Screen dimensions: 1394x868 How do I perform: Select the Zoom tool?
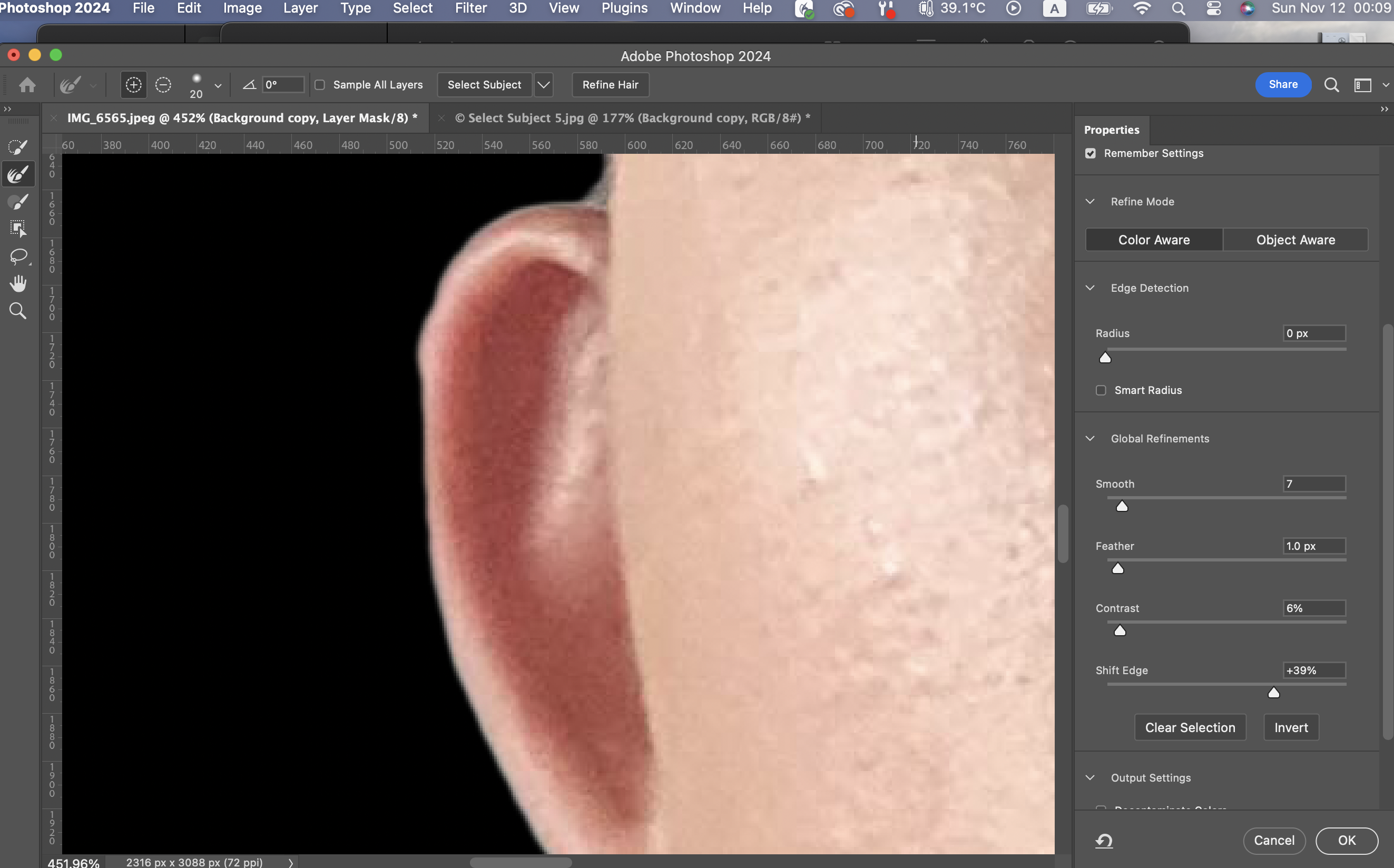click(18, 311)
